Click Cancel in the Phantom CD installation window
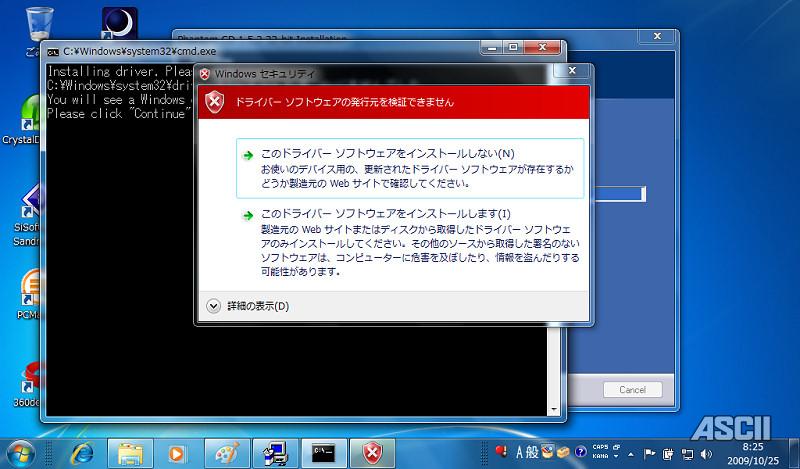Image resolution: width=800 pixels, height=469 pixels. click(x=632, y=389)
